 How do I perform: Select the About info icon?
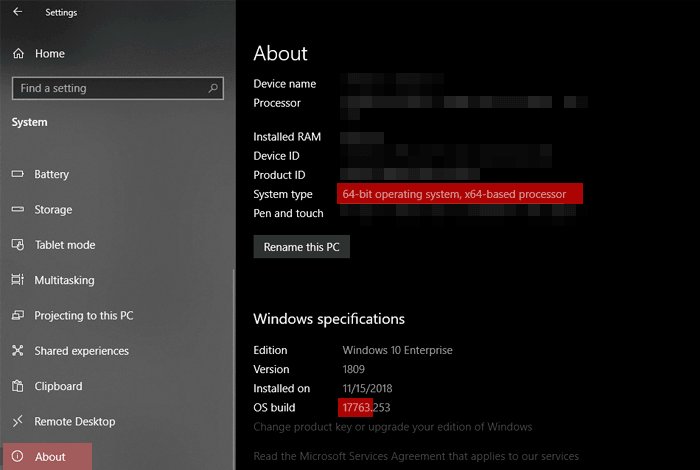pos(18,456)
